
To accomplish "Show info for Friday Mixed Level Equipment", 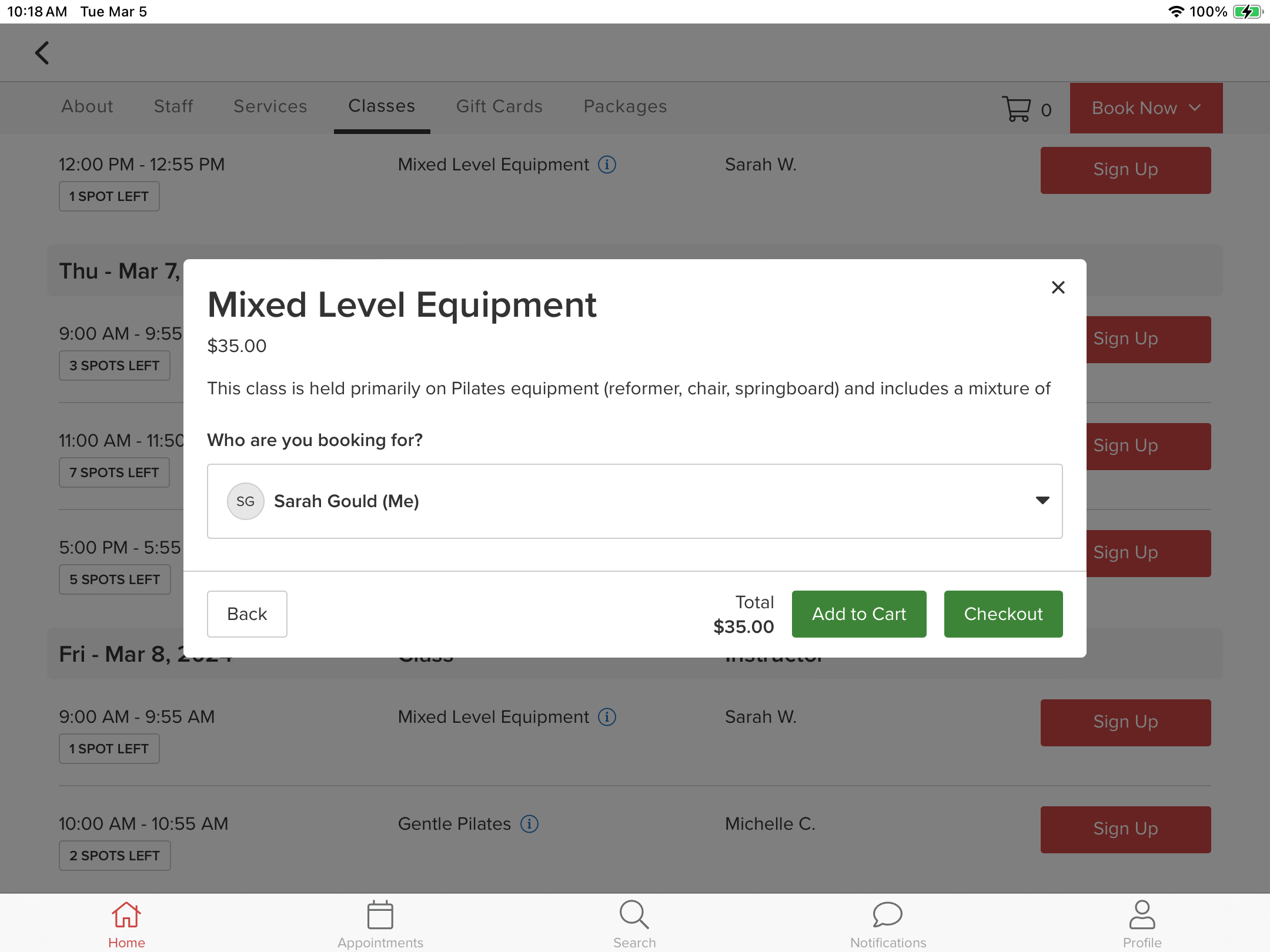I will tap(607, 717).
